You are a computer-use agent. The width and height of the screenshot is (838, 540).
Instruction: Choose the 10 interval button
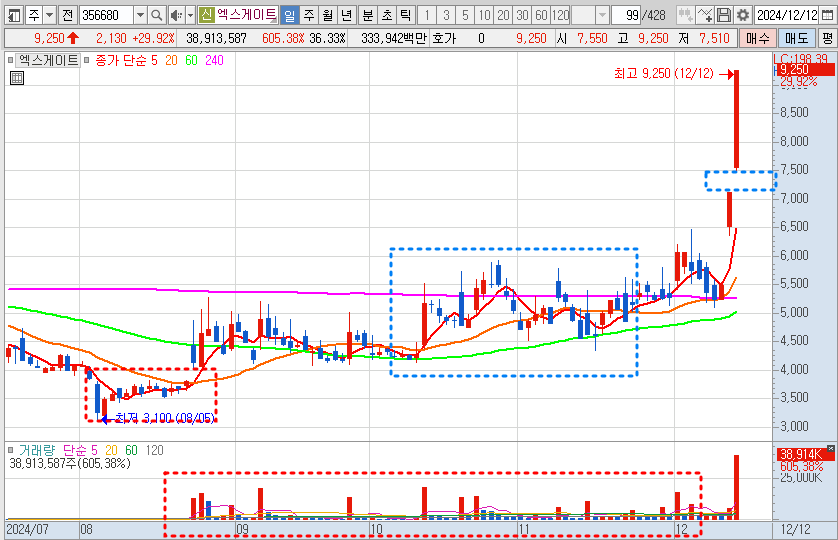(484, 15)
